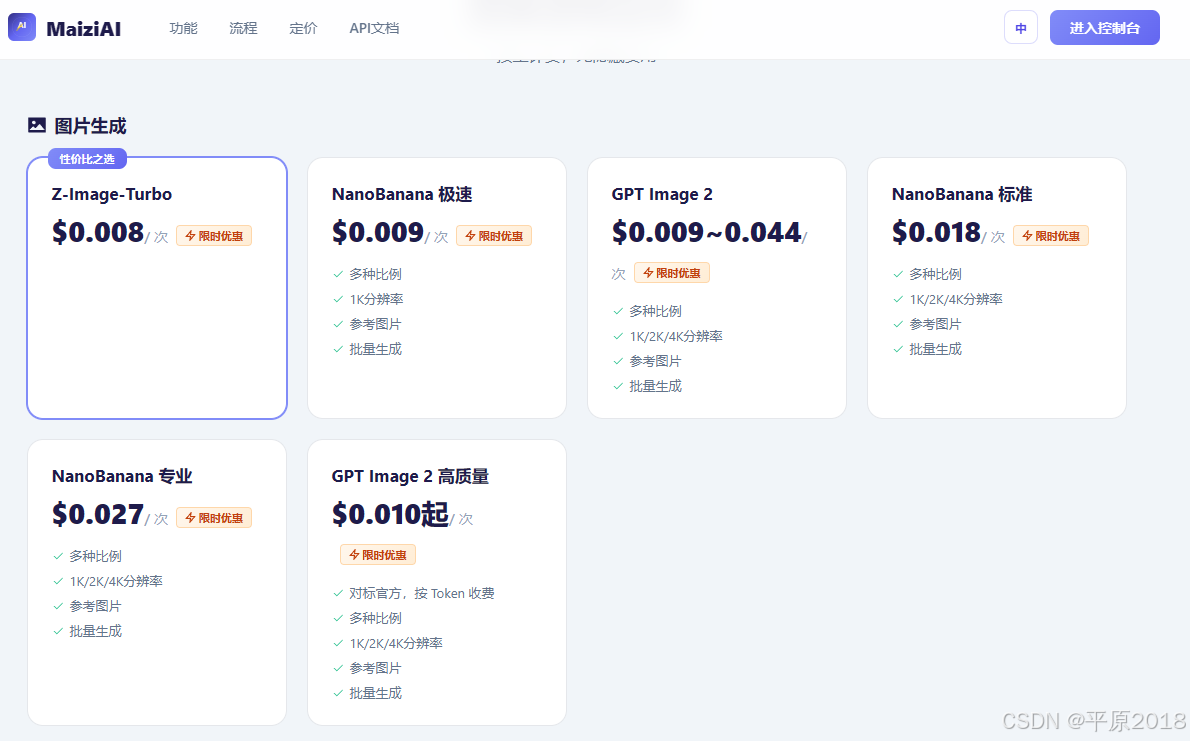Select the Z-Image-Turbo card title
Screen dimensions: 1190x741
[112, 194]
